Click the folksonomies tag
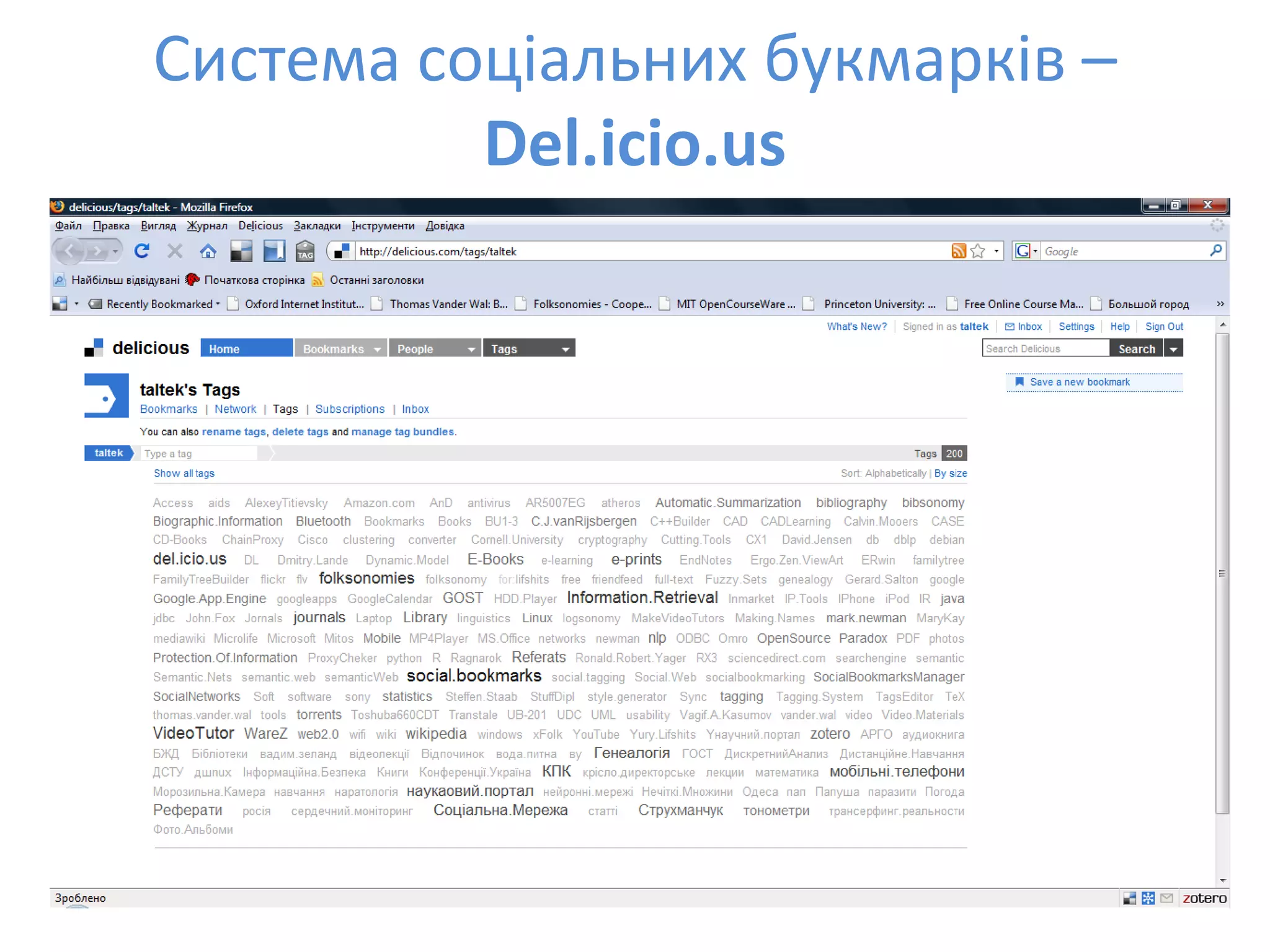 point(366,578)
